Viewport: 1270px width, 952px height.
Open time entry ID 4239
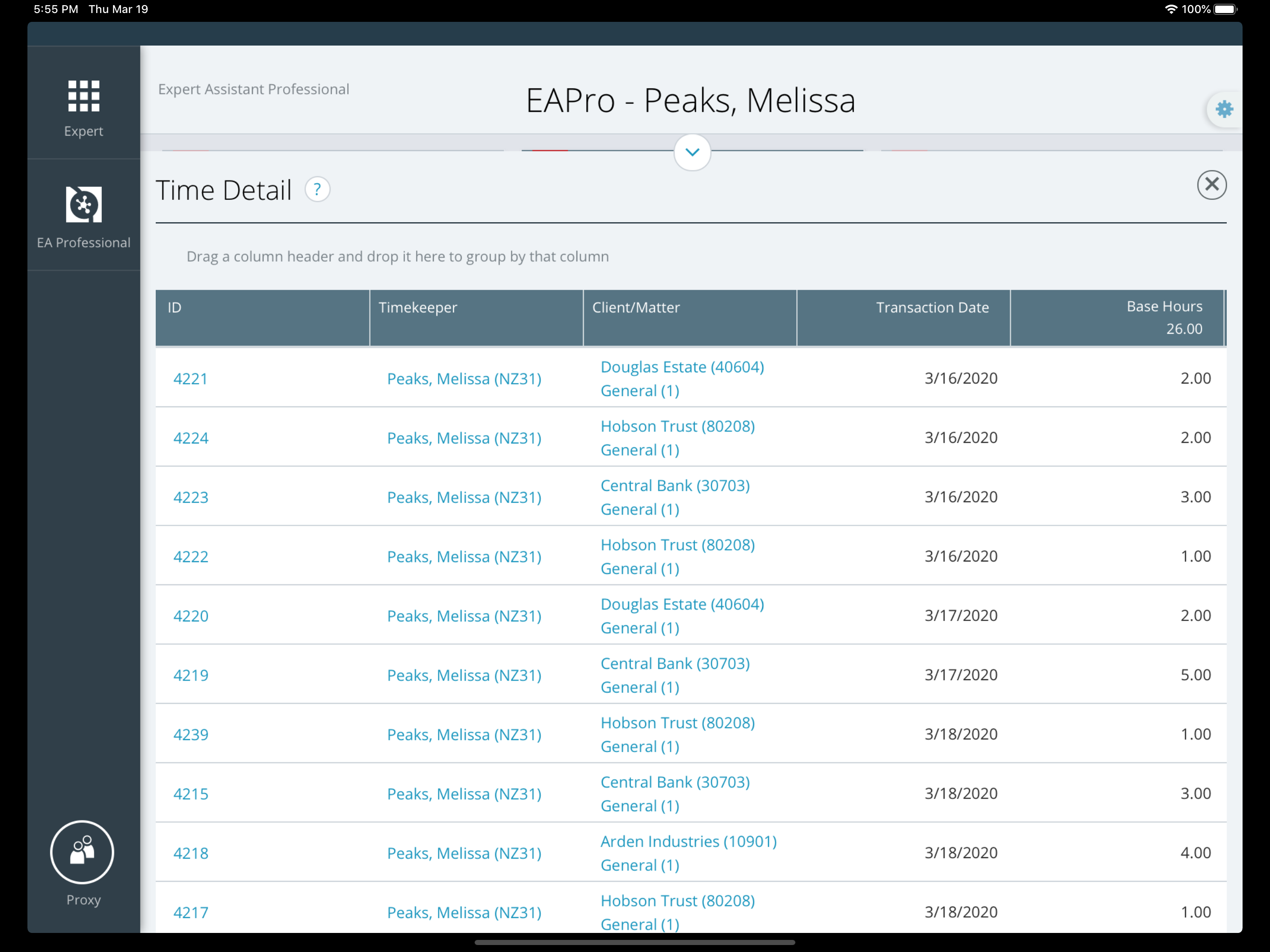pyautogui.click(x=191, y=734)
